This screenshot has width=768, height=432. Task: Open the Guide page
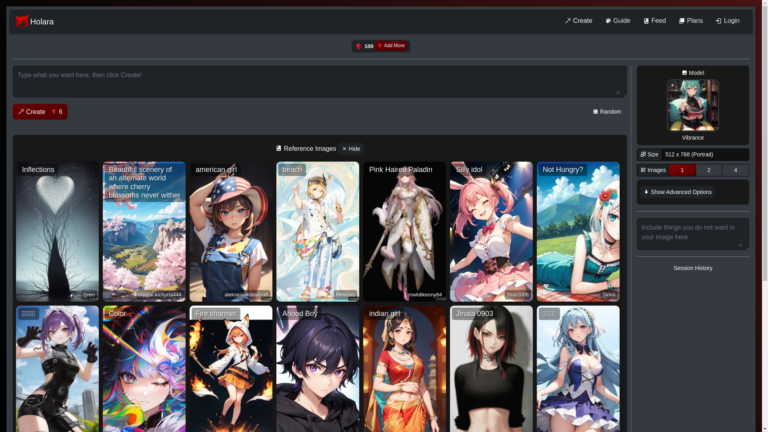tap(618, 21)
